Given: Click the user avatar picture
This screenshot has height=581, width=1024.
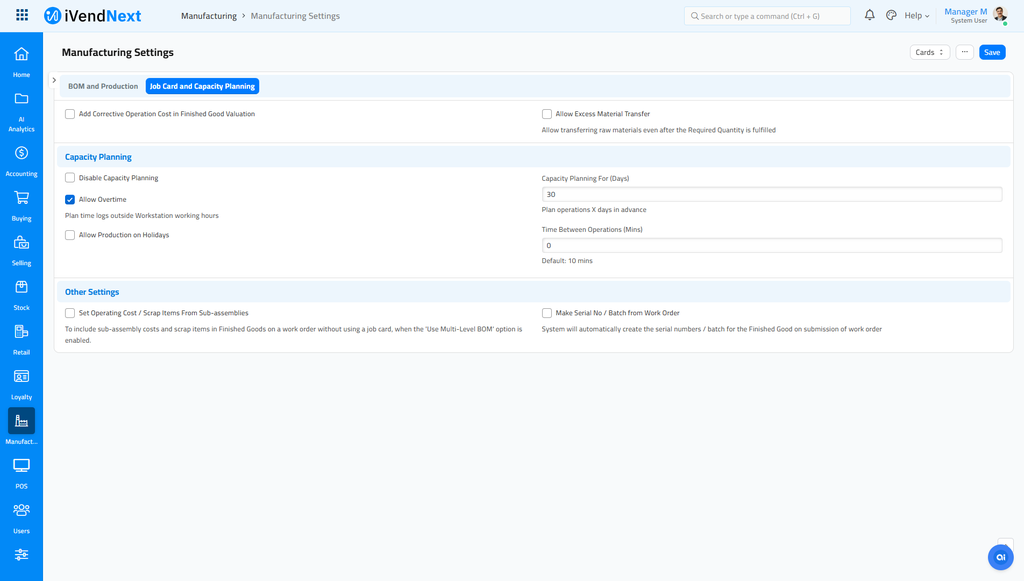Looking at the screenshot, I should point(1000,14).
